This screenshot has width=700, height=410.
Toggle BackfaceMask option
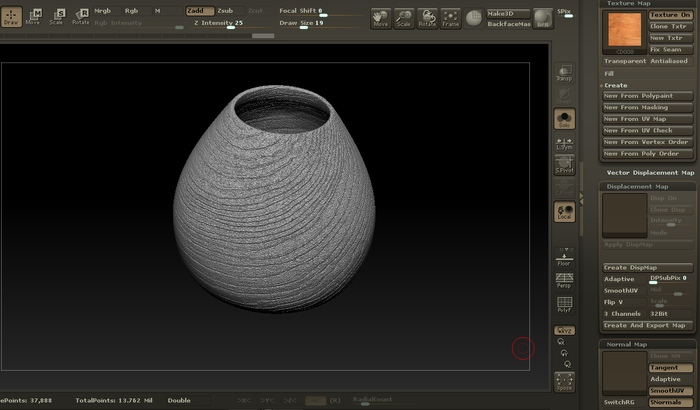pos(508,24)
